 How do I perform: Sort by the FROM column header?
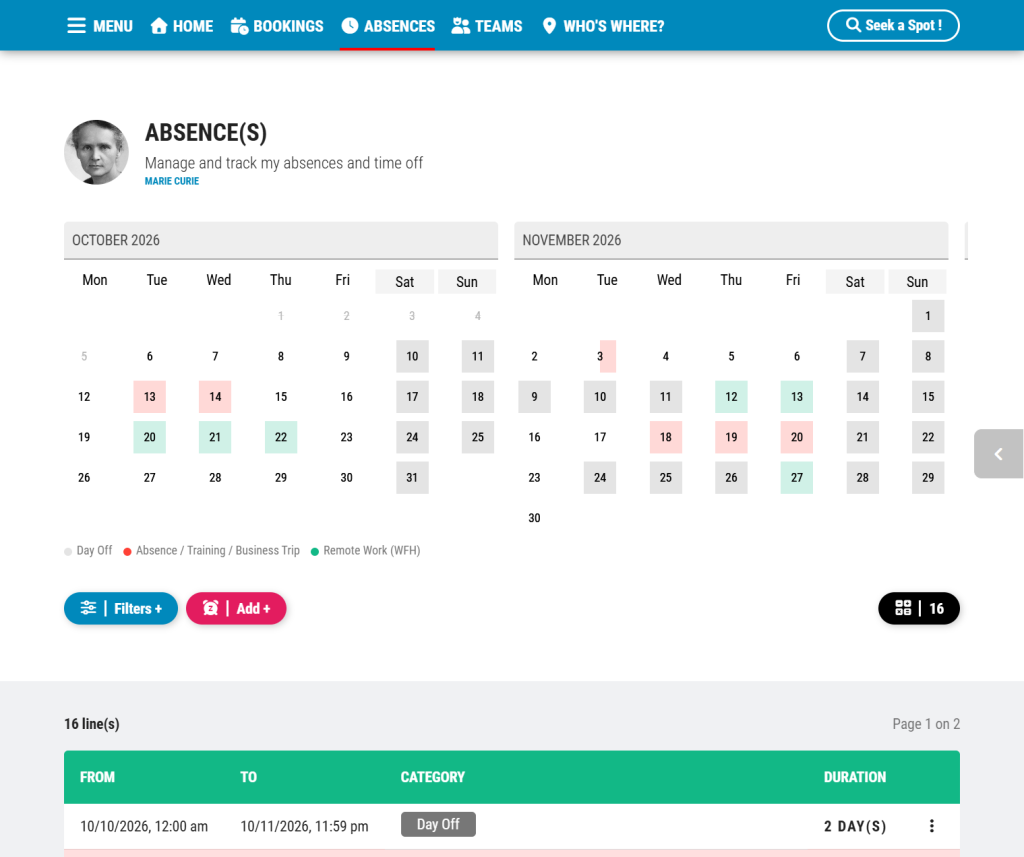pyautogui.click(x=97, y=777)
